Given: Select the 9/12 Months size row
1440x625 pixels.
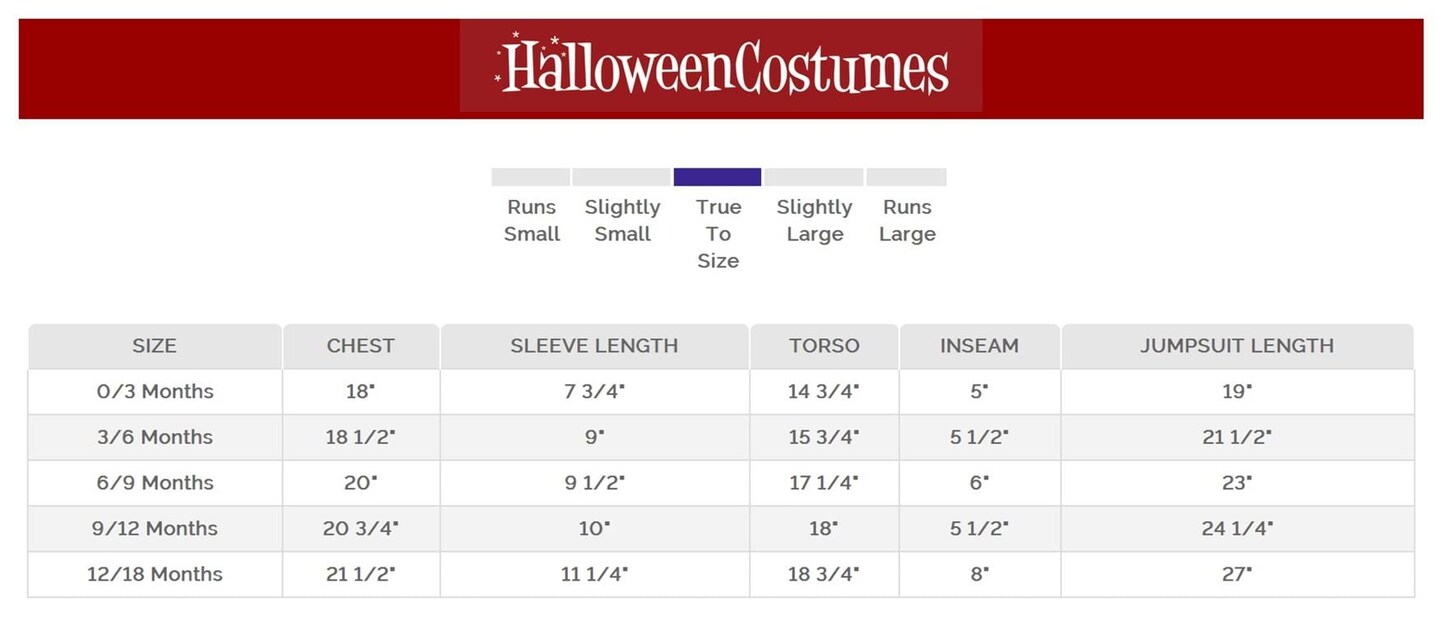Looking at the screenshot, I should [155, 529].
